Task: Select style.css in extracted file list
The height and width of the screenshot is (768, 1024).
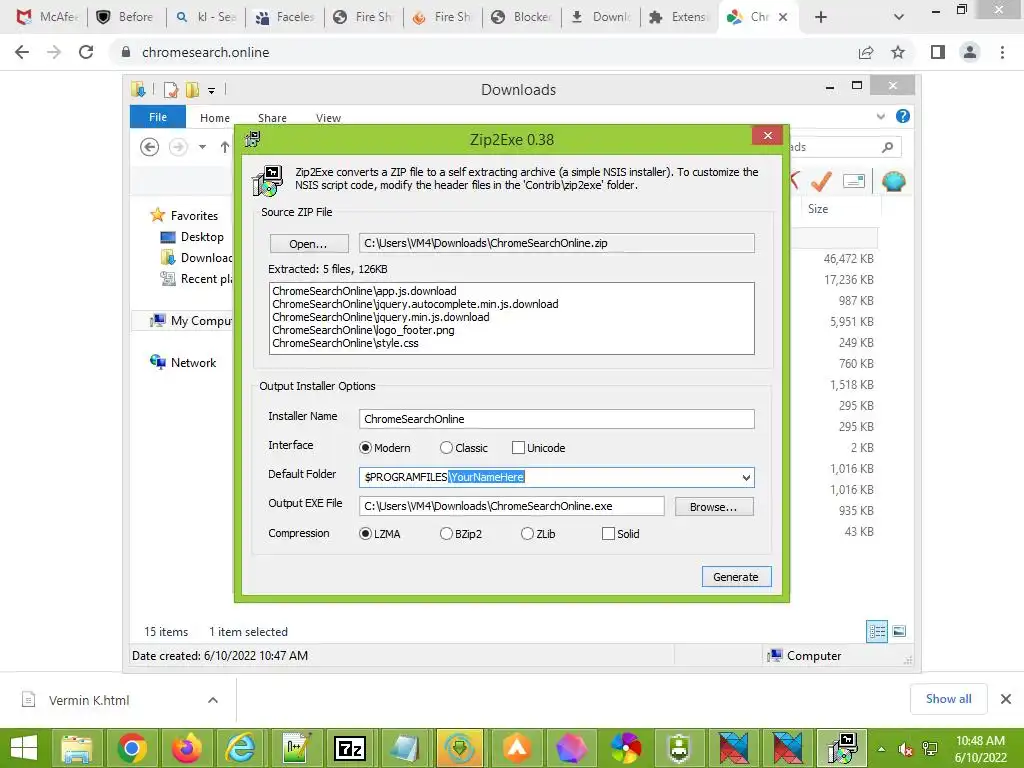Action: 345,343
